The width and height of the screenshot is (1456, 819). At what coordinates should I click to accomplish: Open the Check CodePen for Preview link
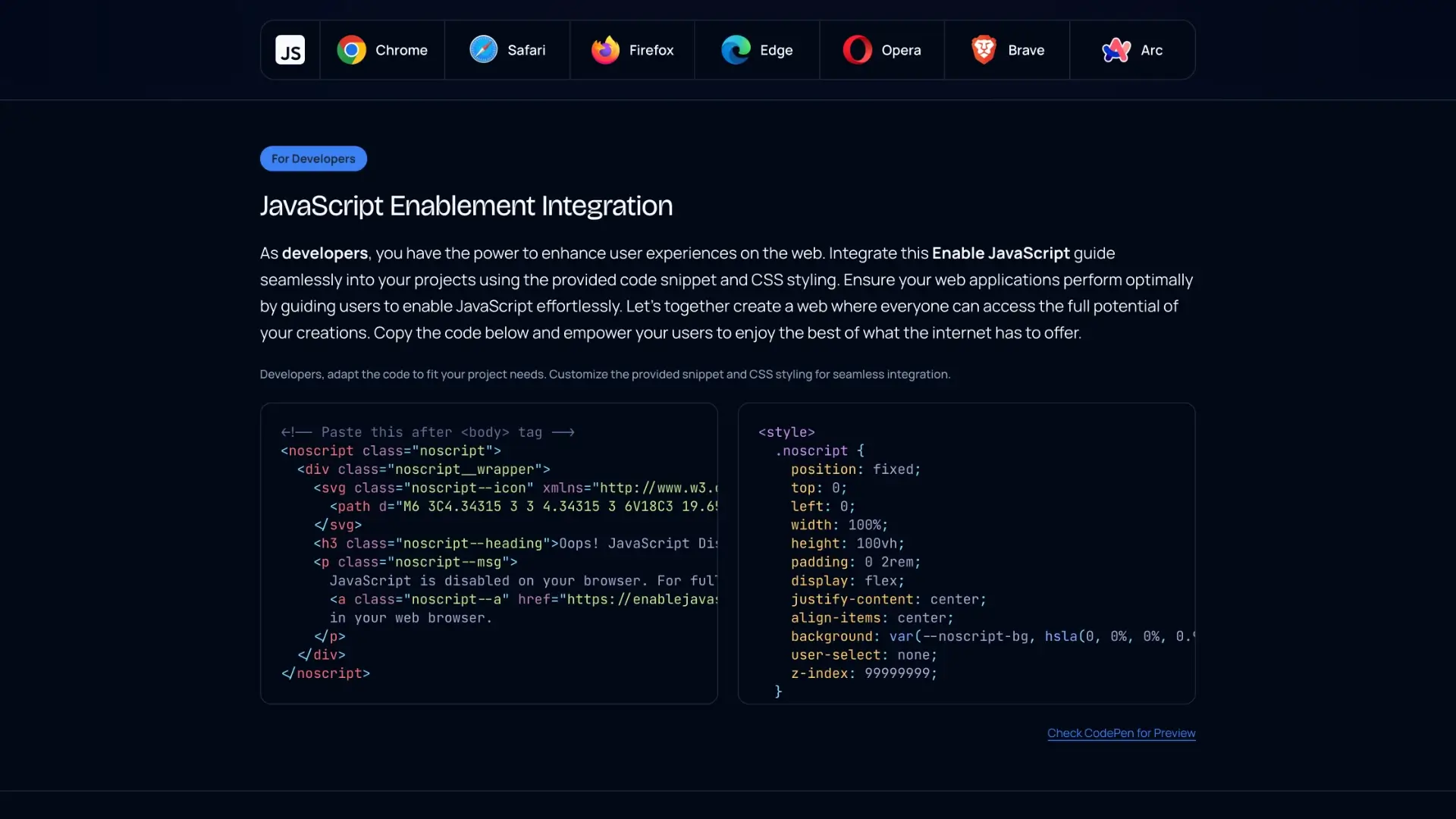[x=1122, y=733]
